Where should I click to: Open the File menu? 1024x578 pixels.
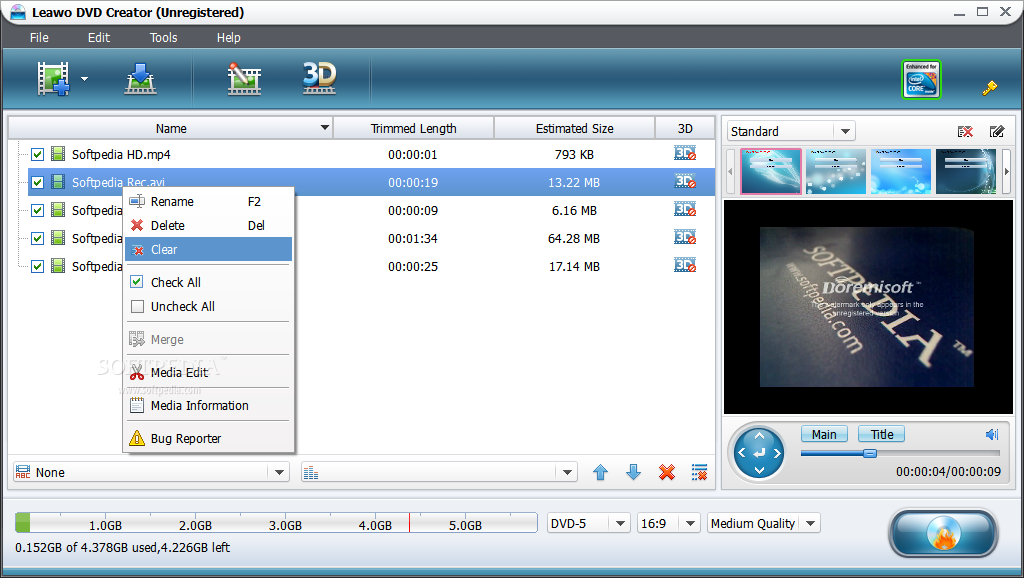[x=39, y=37]
